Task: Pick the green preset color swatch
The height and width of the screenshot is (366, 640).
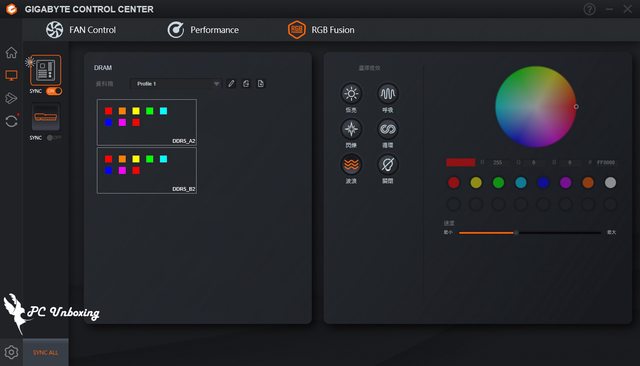Action: click(498, 182)
